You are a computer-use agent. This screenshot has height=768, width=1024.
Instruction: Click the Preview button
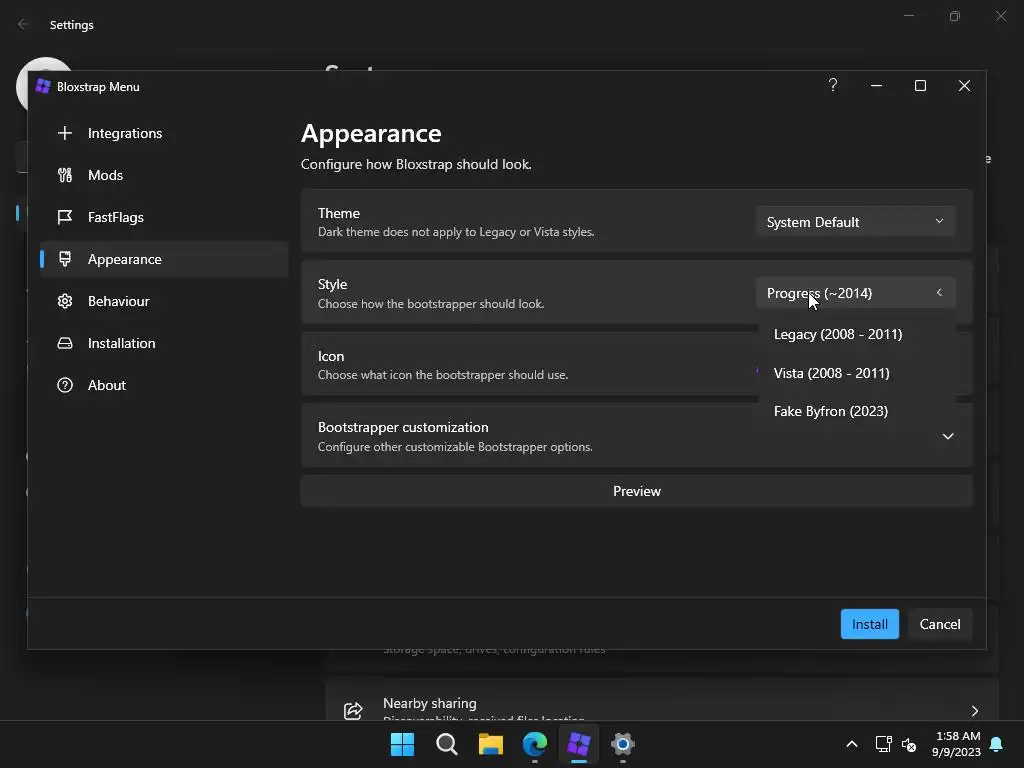pos(637,491)
